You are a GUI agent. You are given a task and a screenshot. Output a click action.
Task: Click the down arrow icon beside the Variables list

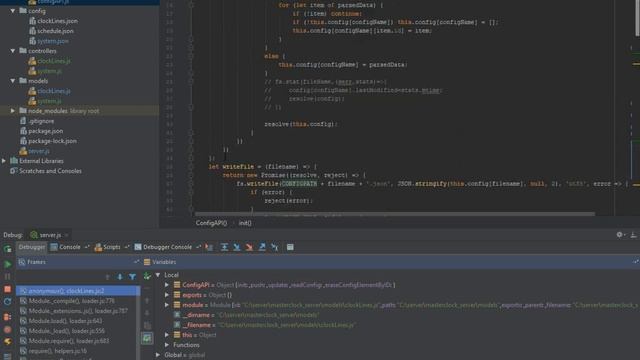click(147, 313)
